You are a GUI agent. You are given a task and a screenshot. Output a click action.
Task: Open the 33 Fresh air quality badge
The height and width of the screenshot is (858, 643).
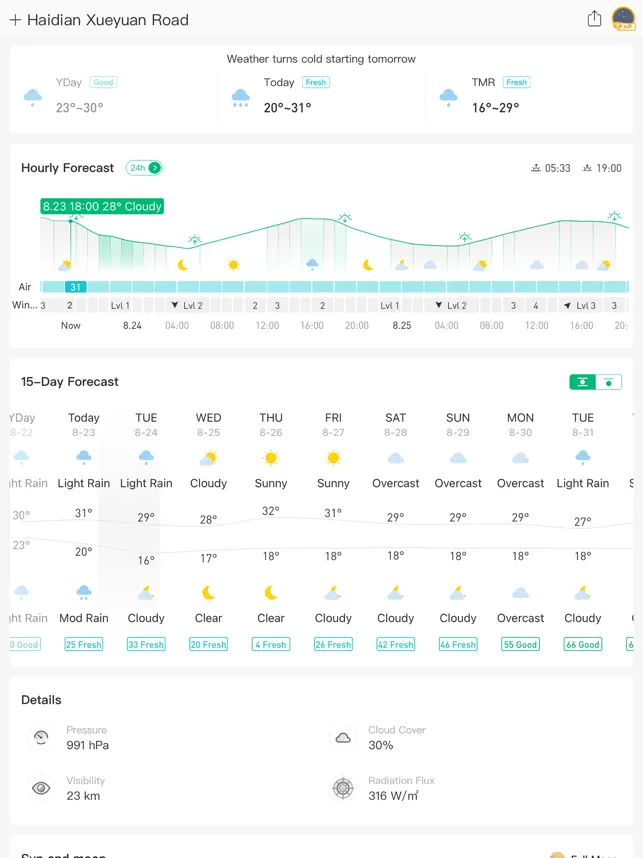click(x=146, y=645)
